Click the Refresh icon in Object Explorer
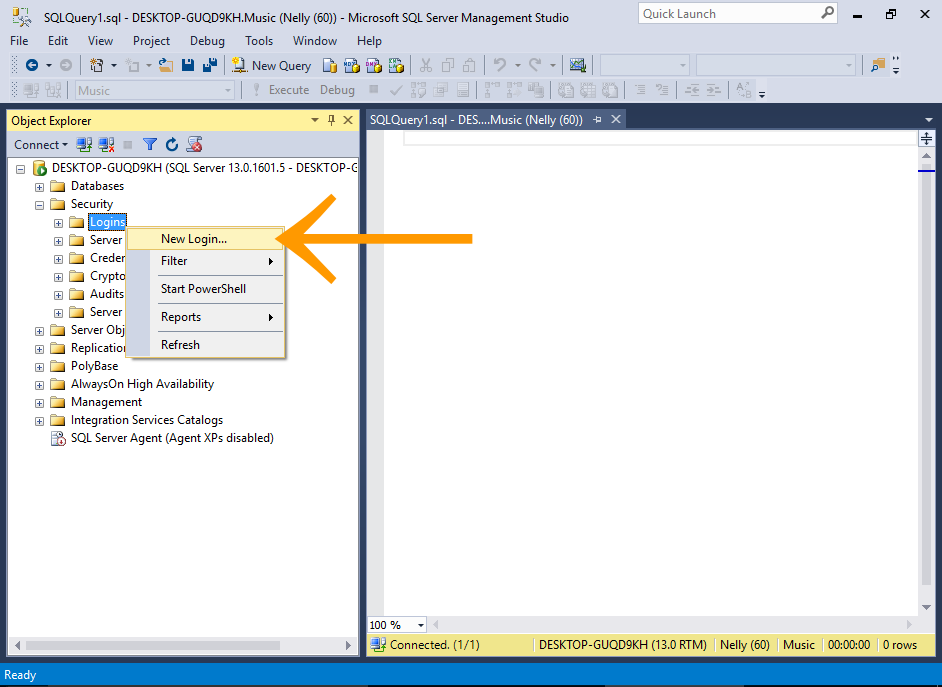The width and height of the screenshot is (942, 687). tap(172, 144)
